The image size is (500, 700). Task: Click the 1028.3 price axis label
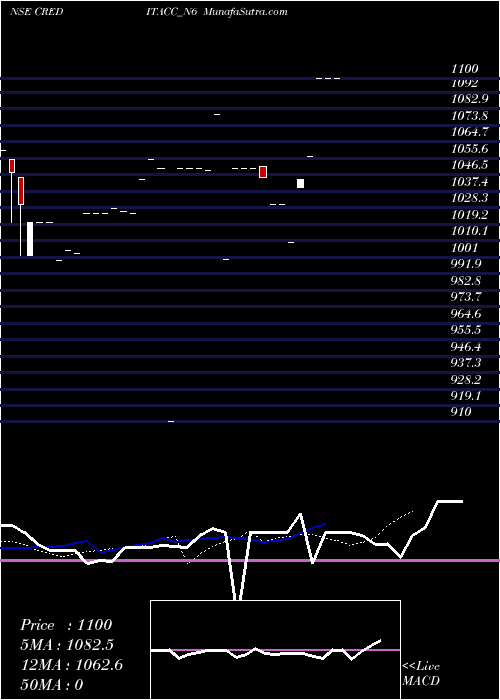tap(469, 198)
